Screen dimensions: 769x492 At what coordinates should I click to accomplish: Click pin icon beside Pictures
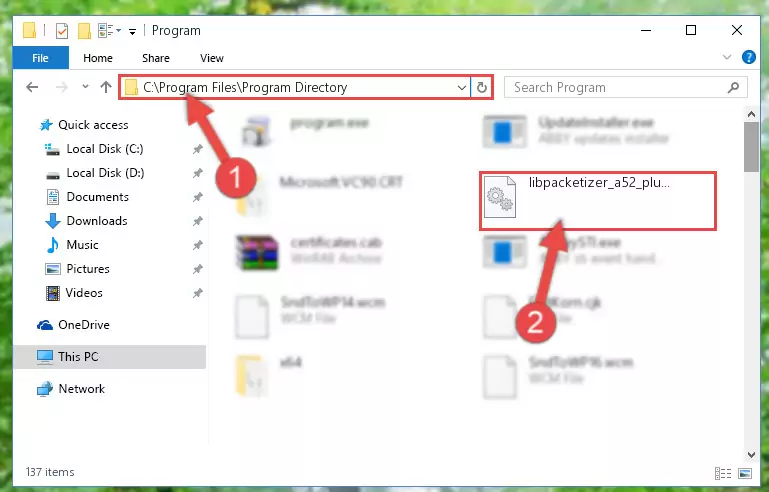(197, 269)
